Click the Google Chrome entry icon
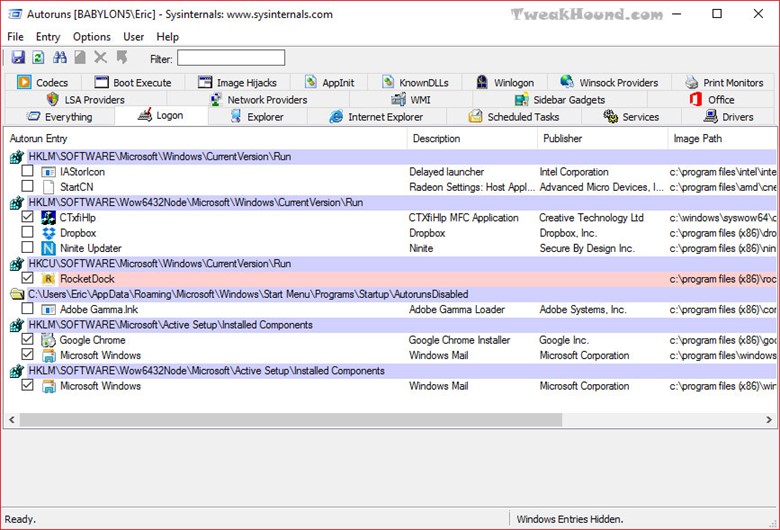Image resolution: width=780 pixels, height=530 pixels. [x=48, y=340]
